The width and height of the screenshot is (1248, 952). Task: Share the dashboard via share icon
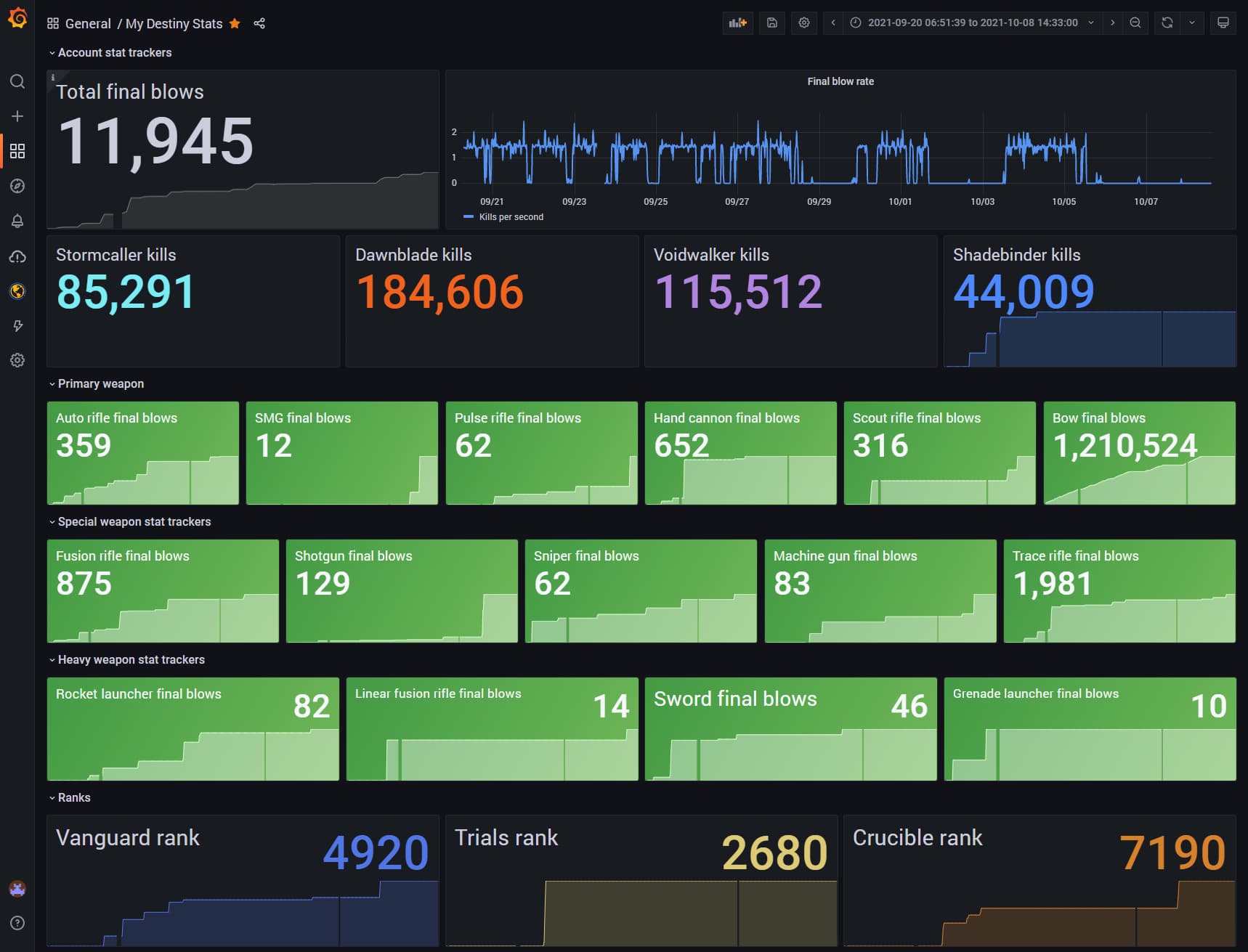point(259,23)
